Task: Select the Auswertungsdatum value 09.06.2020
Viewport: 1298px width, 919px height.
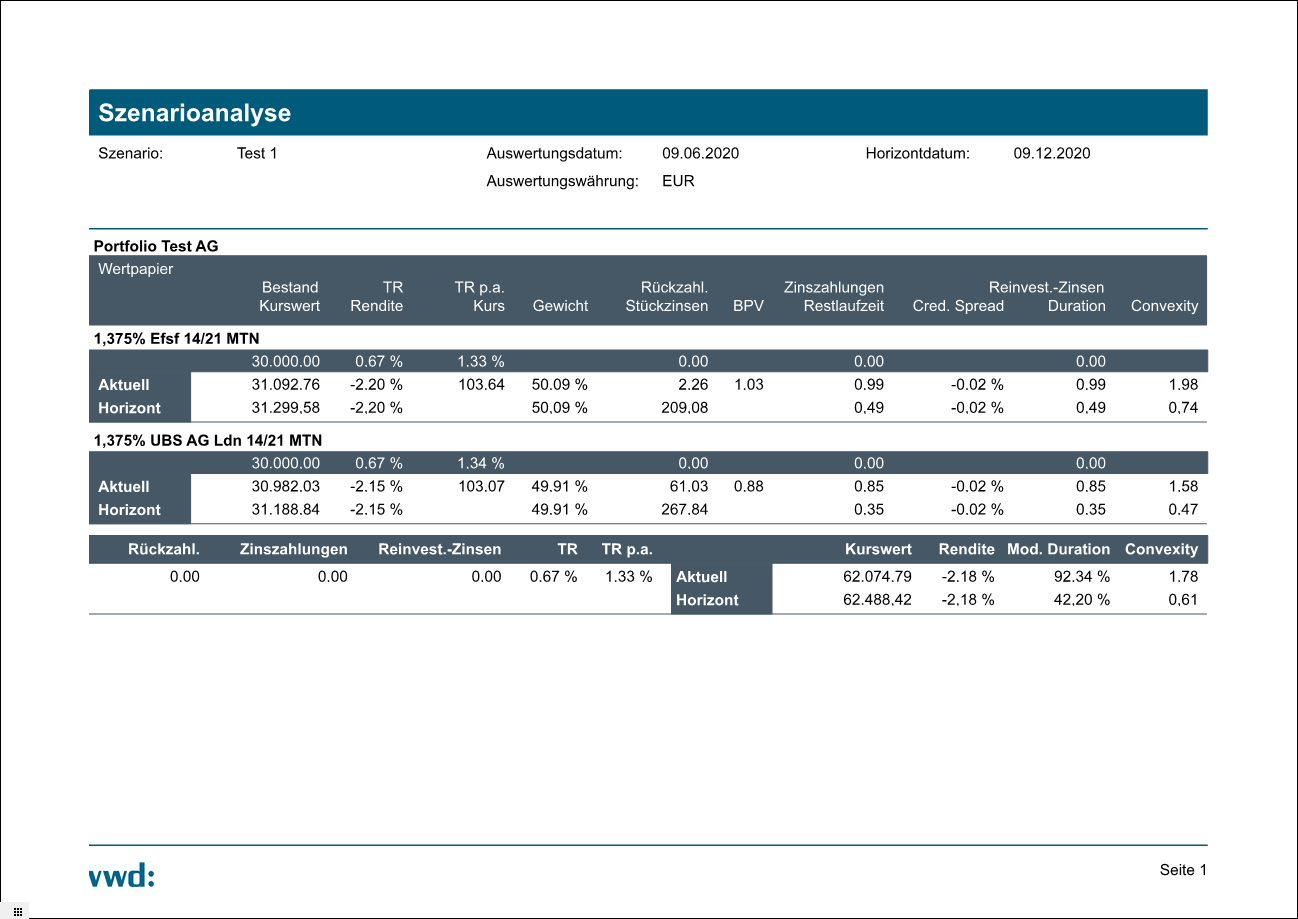Action: [700, 154]
